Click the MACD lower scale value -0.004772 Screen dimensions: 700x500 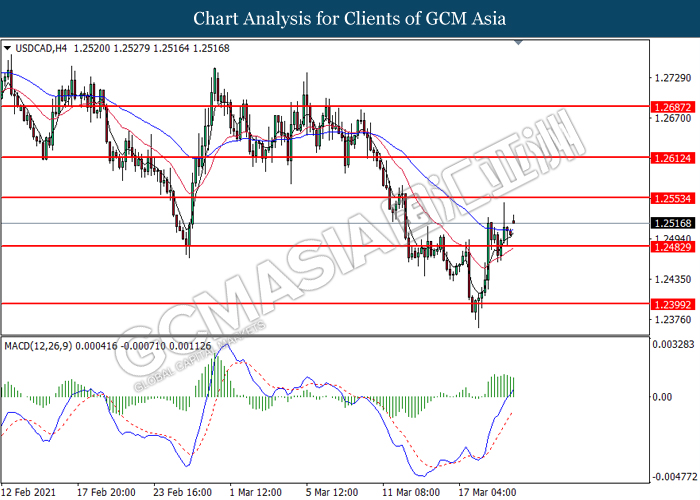675,476
